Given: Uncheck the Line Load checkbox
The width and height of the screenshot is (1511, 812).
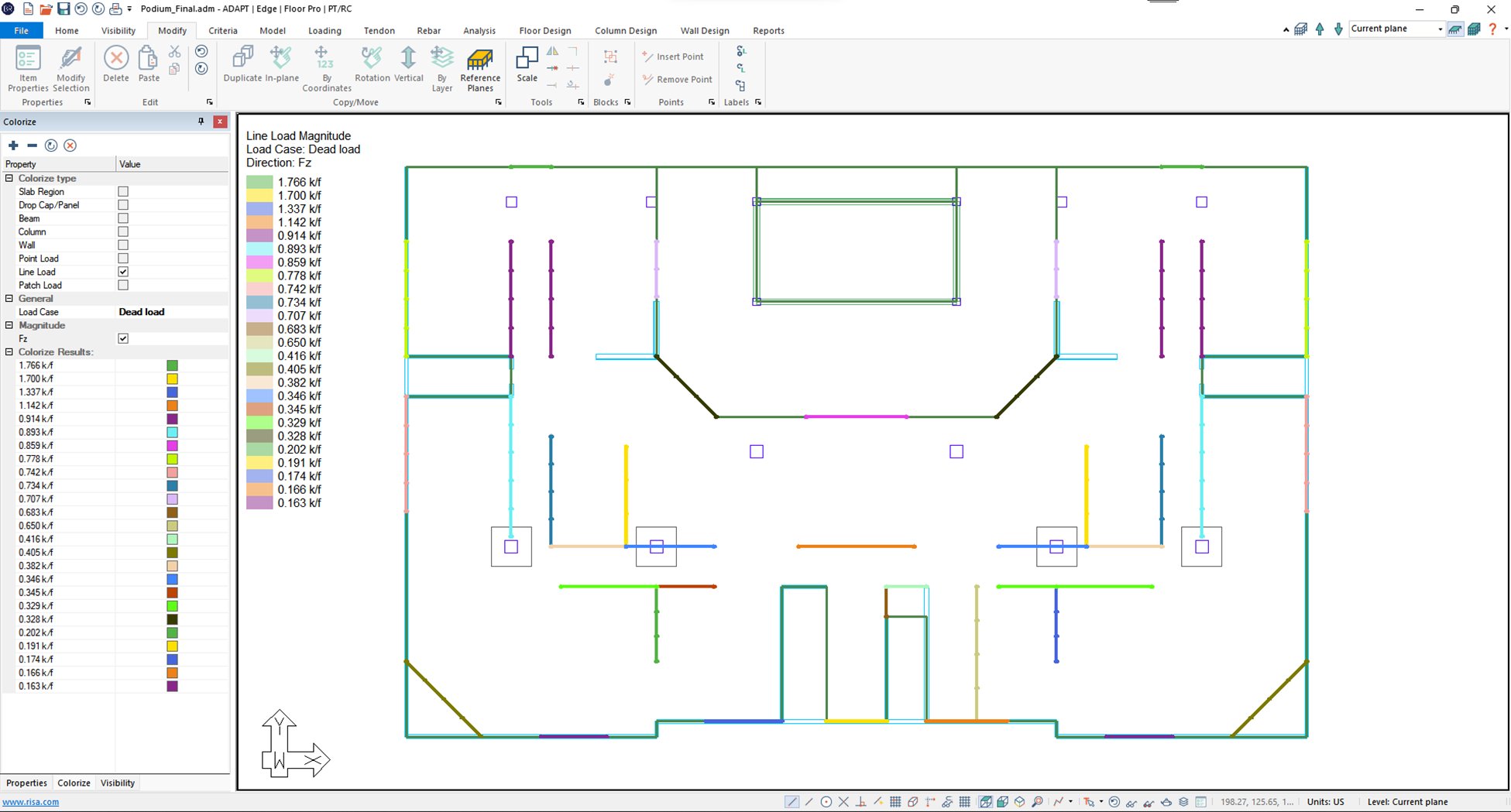Looking at the screenshot, I should (123, 272).
